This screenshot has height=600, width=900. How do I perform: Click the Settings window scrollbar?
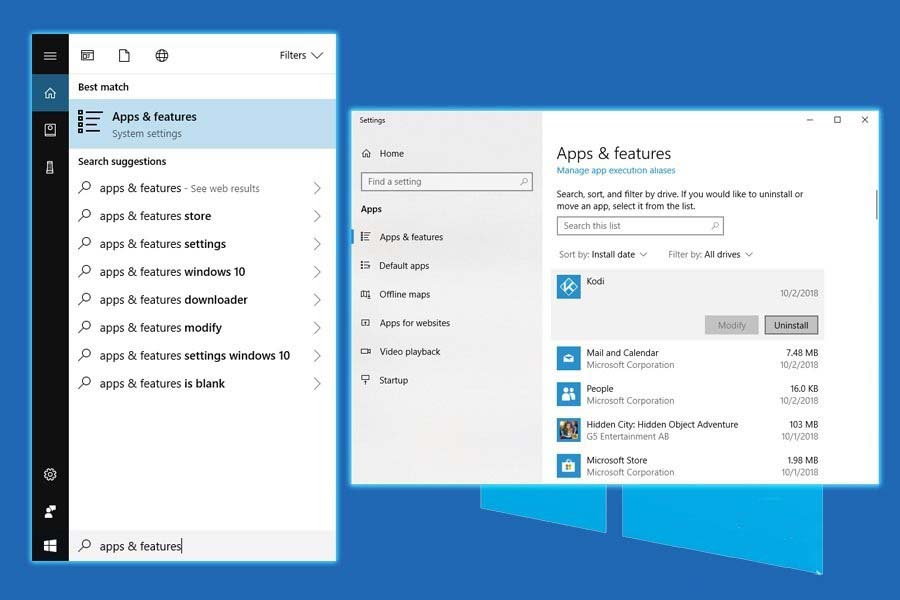coord(876,204)
